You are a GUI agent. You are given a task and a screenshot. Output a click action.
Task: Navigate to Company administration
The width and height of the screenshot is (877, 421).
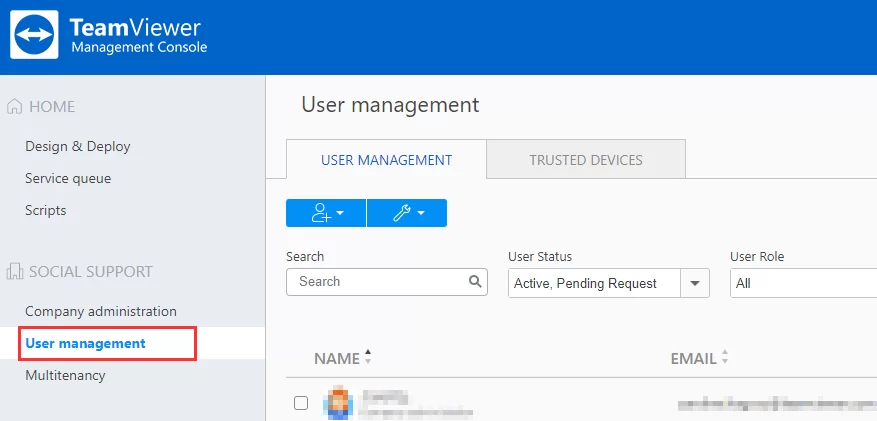pos(101,311)
